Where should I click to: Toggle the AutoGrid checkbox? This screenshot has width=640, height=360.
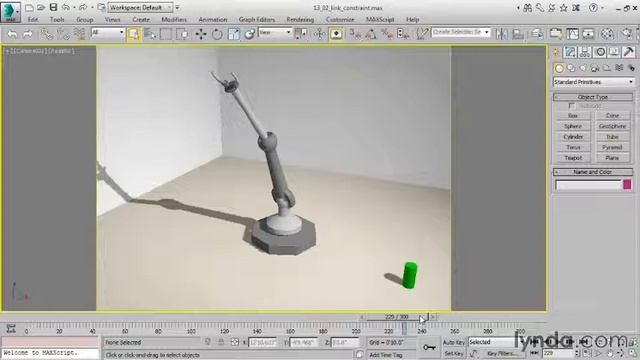[x=571, y=106]
